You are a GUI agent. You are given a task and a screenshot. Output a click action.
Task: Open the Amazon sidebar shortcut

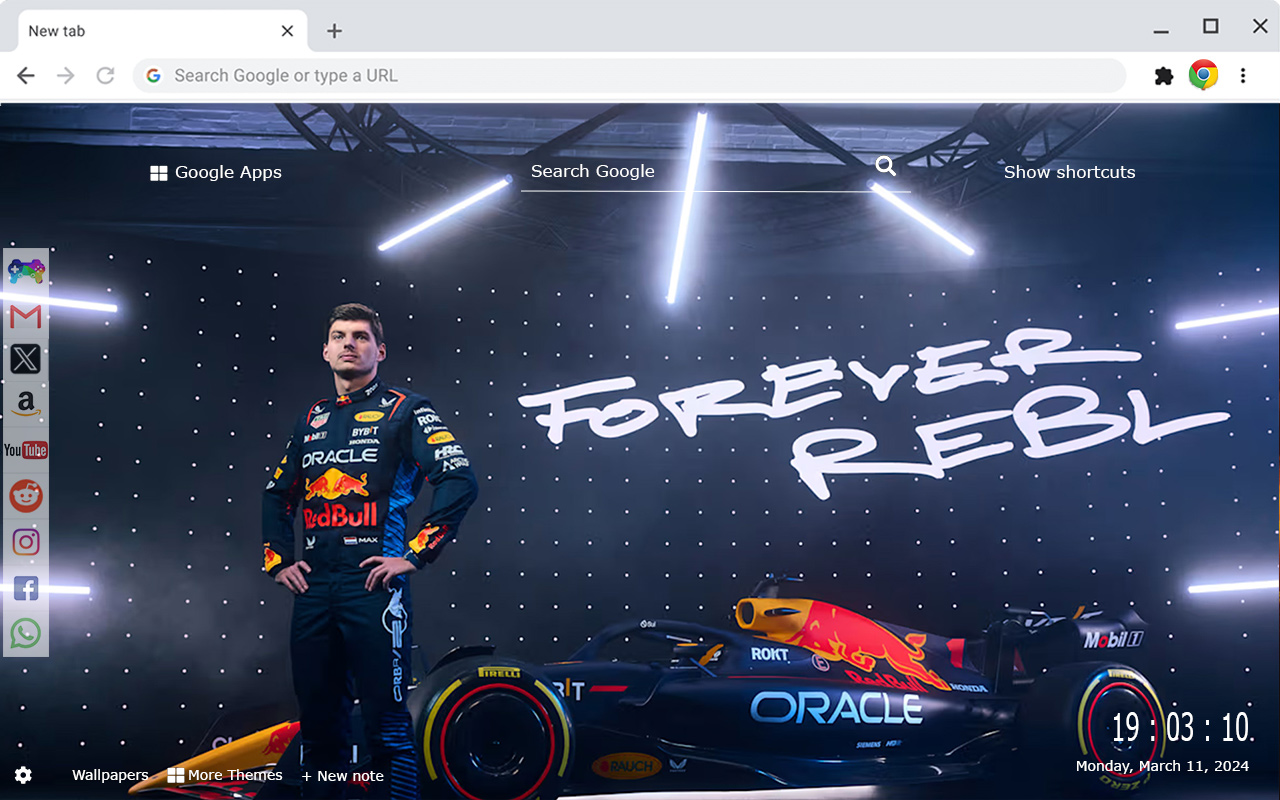click(x=26, y=404)
